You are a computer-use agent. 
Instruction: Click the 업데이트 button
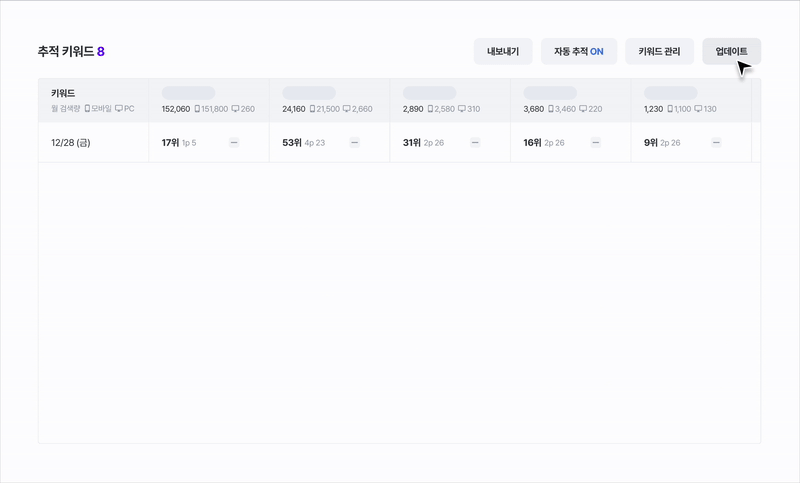732,52
